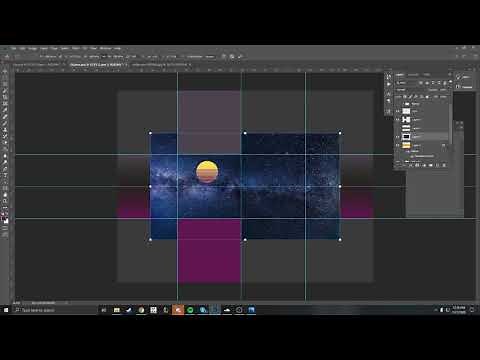The image size is (480, 360).
Task: Switch to the Paths panel tab
Action: click(x=427, y=75)
